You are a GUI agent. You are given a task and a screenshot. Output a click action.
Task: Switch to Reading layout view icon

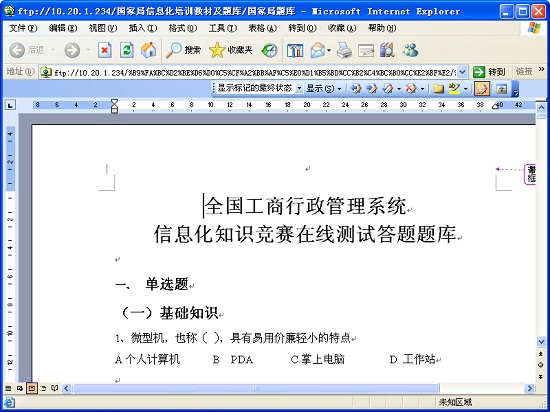[x=54, y=388]
